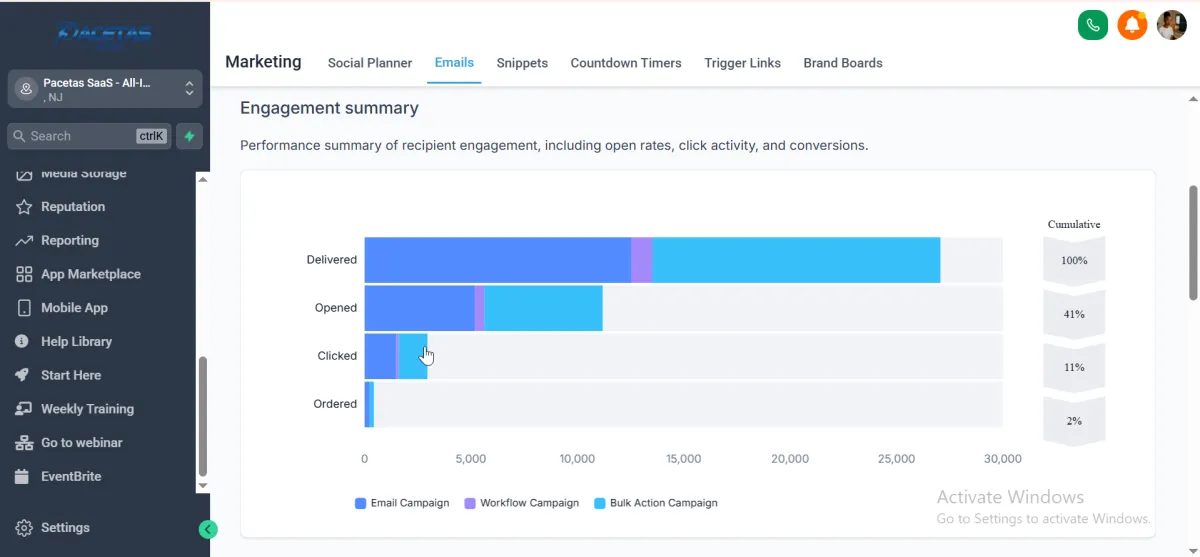Click the Clicked Email Campaign bar segment
The image size is (1200, 557).
[x=380, y=356]
